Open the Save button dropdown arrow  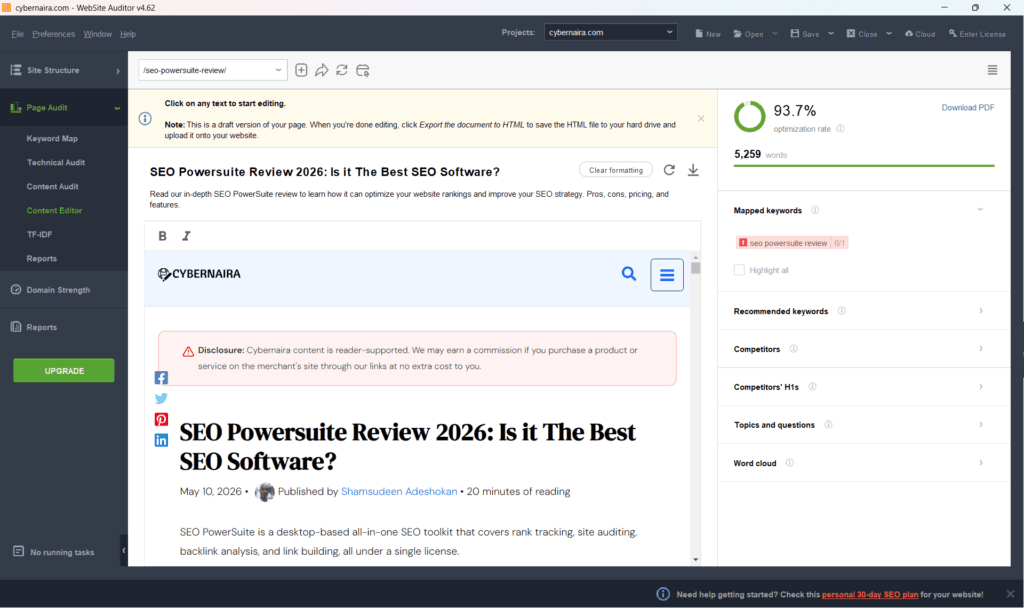(x=831, y=33)
